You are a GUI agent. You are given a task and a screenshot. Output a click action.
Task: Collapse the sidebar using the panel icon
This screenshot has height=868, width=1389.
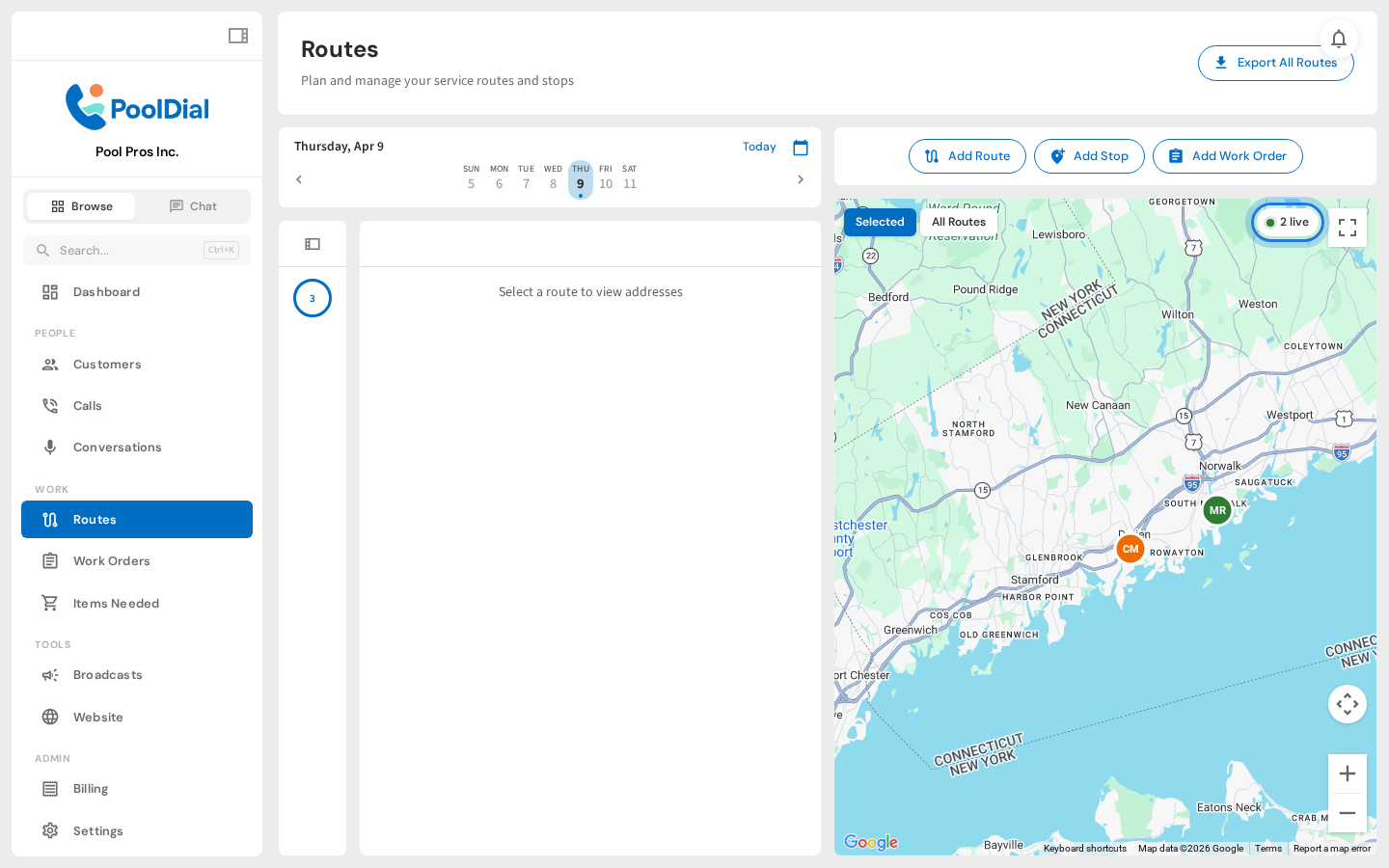coord(237,36)
